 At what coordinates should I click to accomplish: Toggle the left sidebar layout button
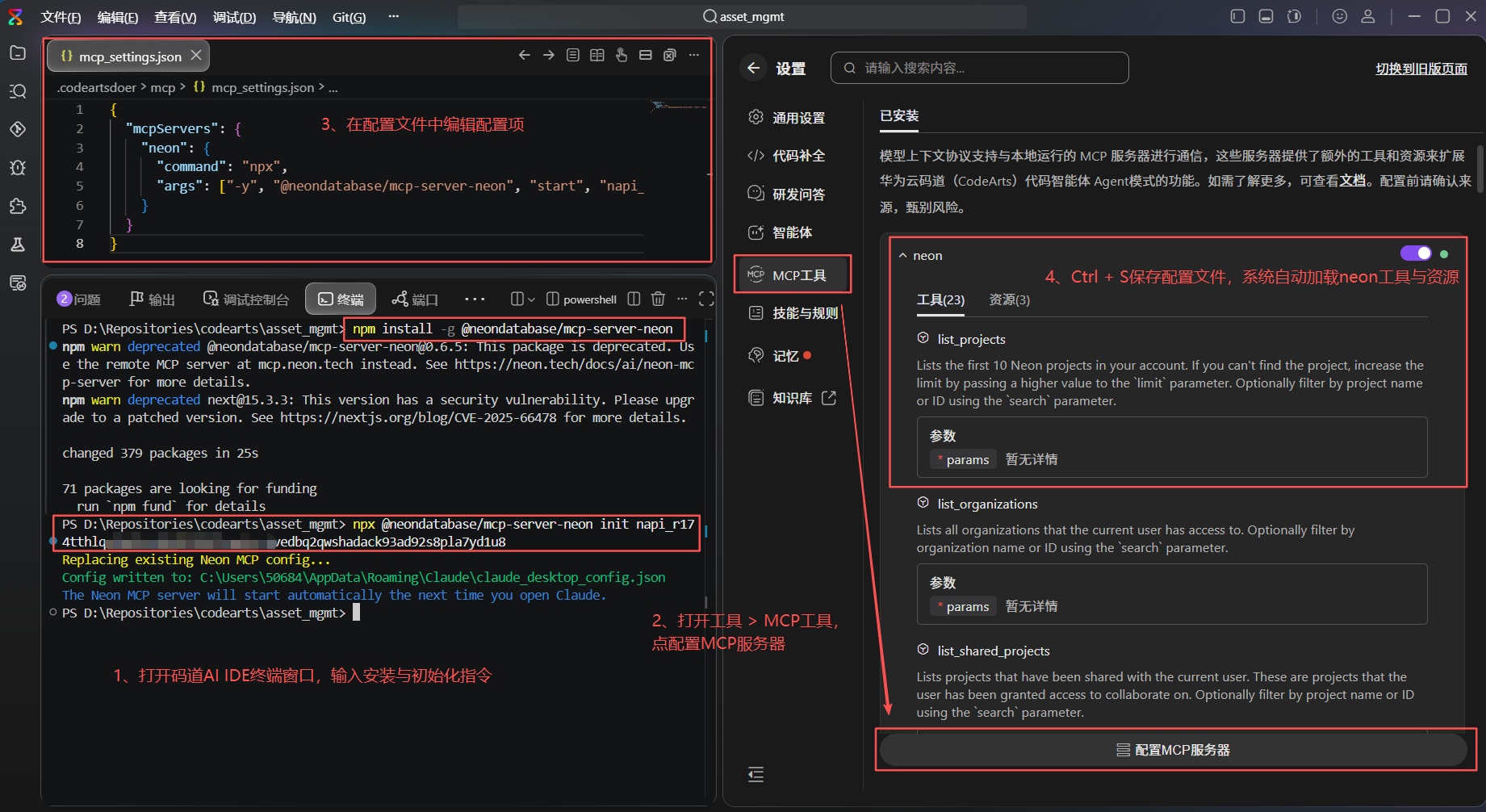point(1238,16)
